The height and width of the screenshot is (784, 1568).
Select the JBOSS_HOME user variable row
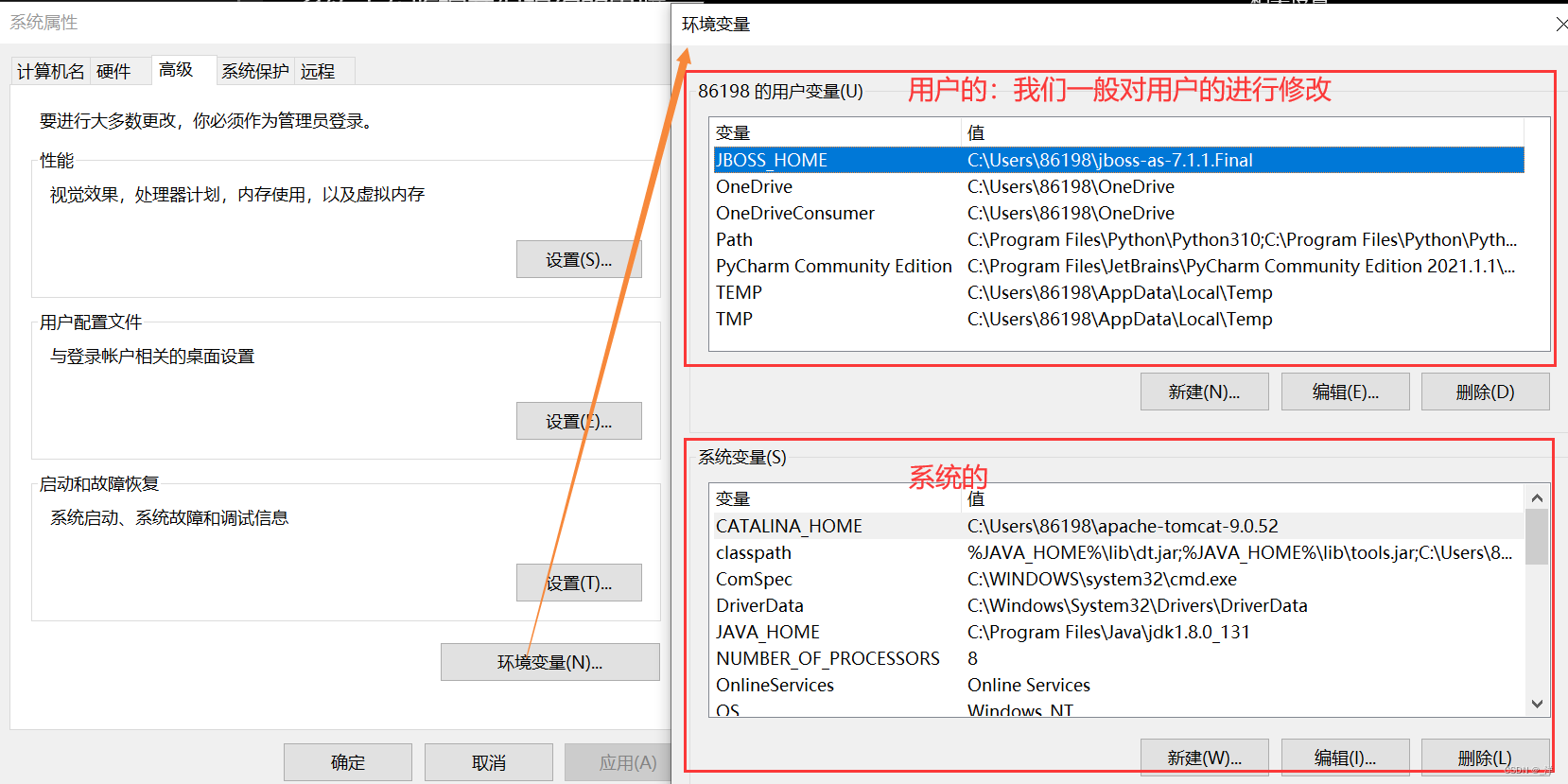pos(1119,160)
